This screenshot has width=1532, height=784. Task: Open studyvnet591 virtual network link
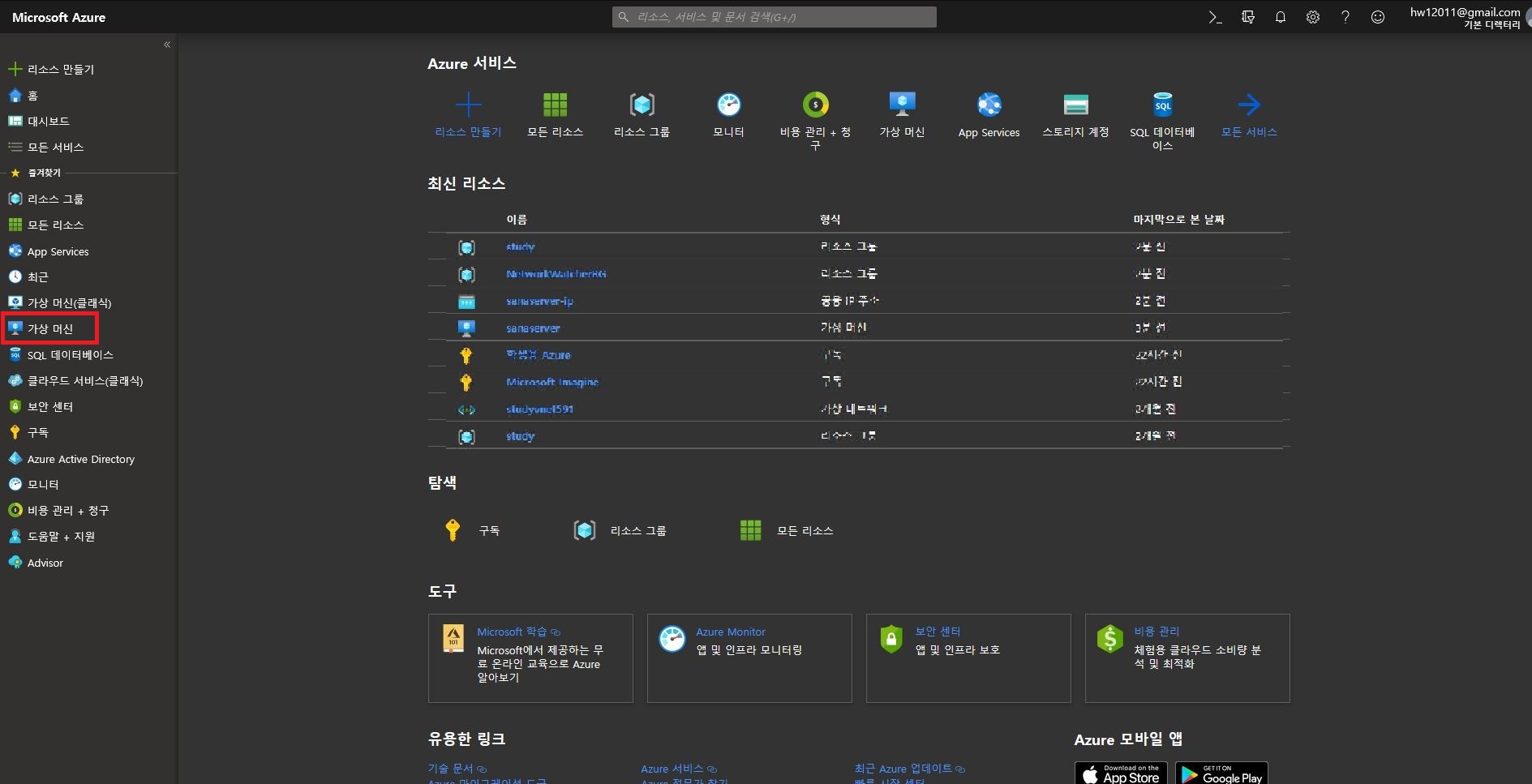click(x=539, y=409)
